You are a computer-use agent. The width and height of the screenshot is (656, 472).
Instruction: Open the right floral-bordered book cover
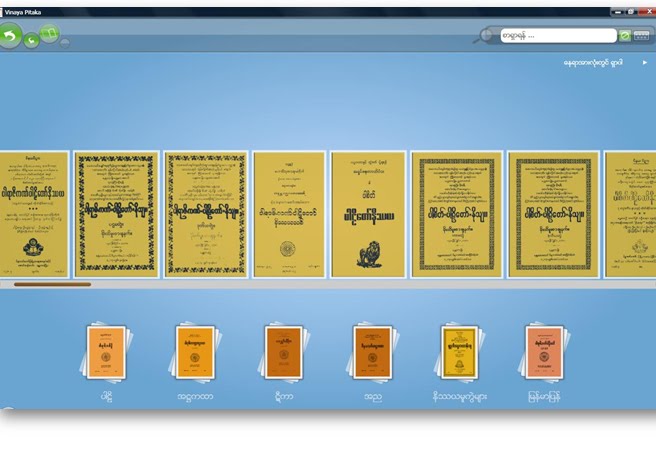pyautogui.click(x=205, y=214)
